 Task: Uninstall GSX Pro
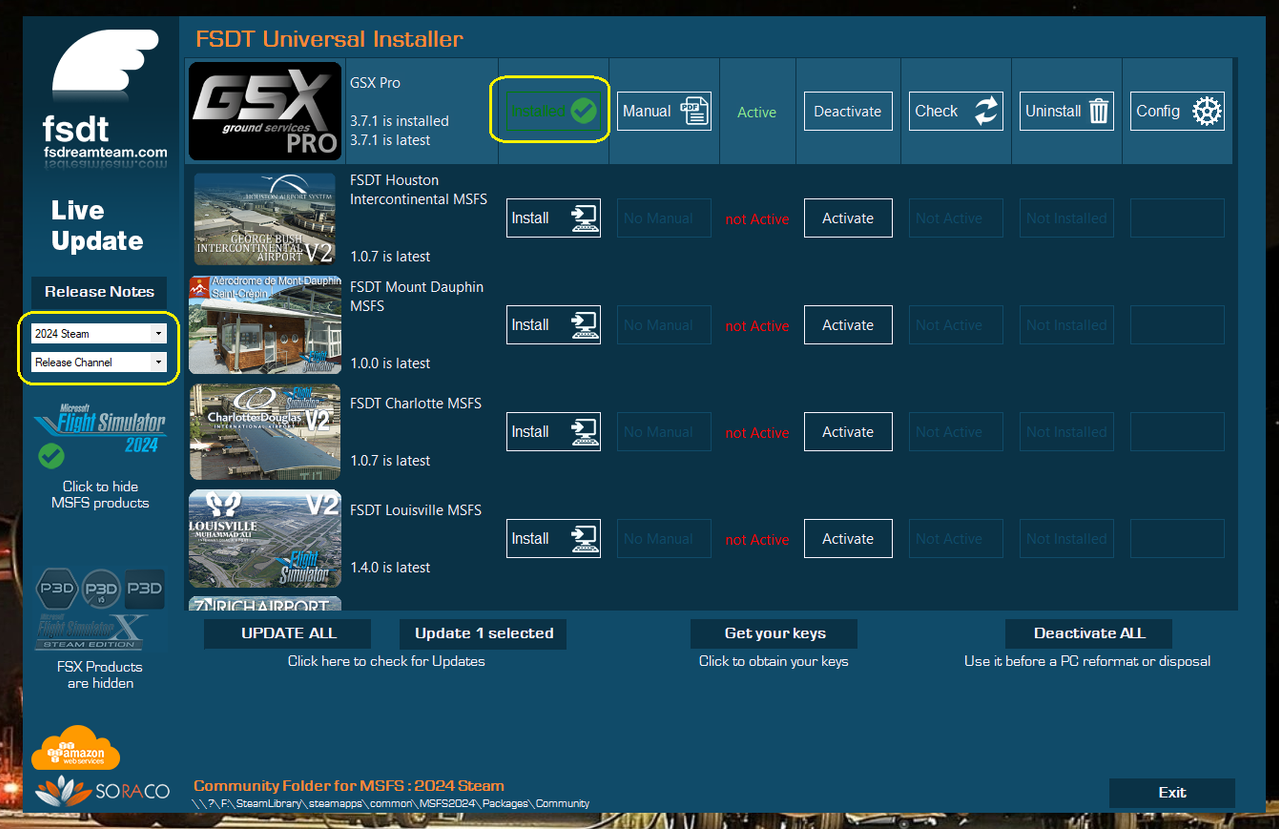click(x=1067, y=111)
